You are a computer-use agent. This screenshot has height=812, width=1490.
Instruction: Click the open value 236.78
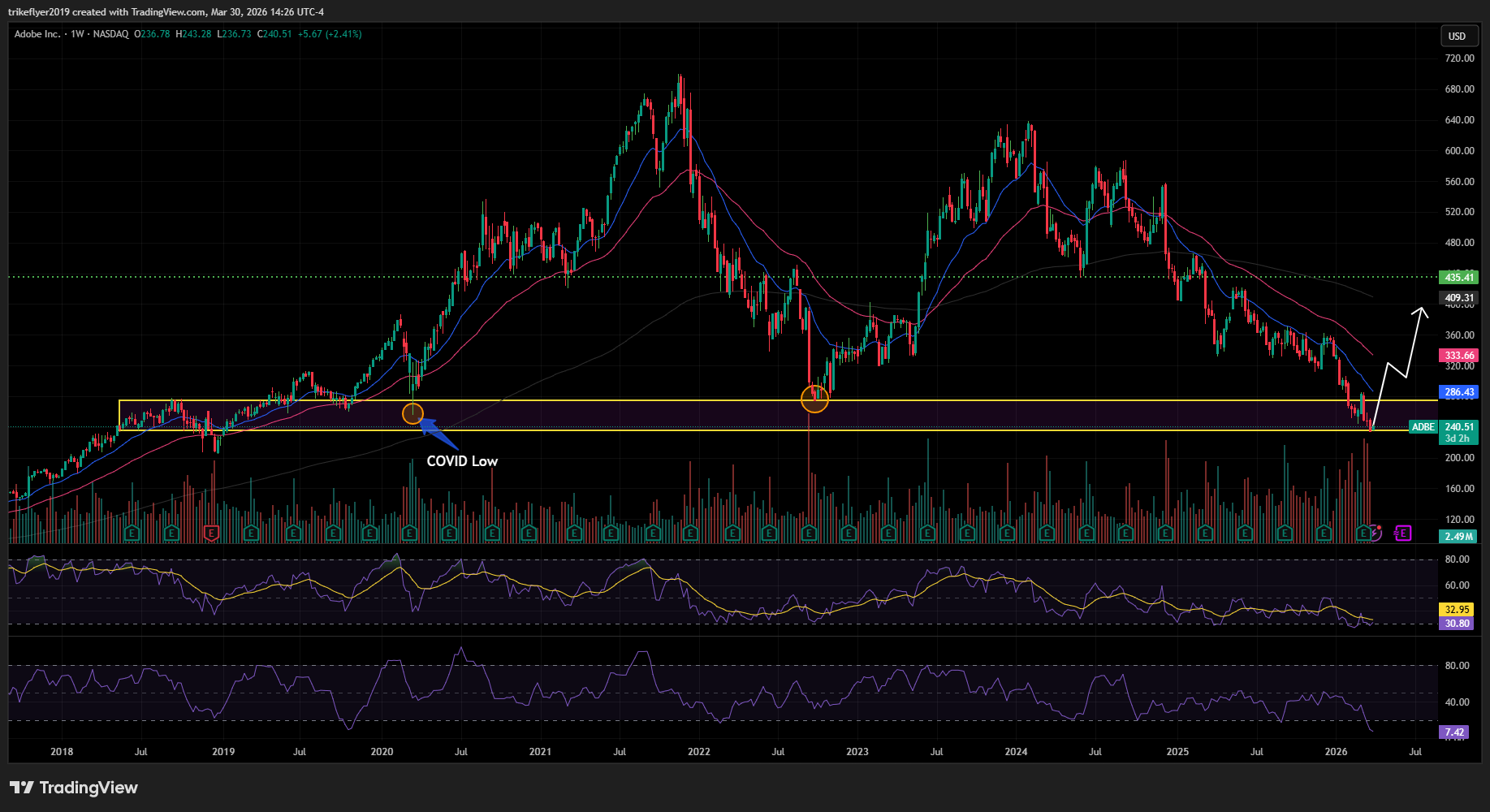(156, 34)
